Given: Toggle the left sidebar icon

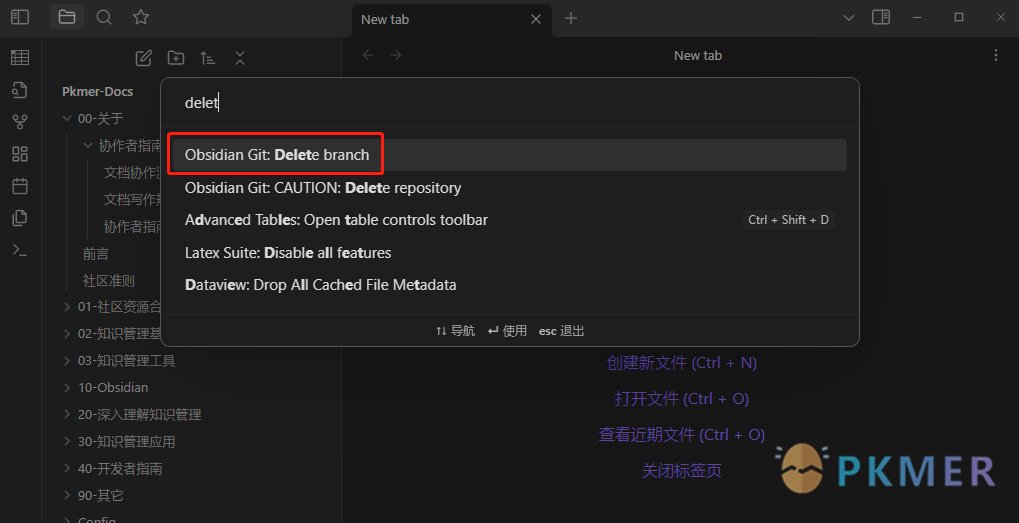Looking at the screenshot, I should (20, 18).
